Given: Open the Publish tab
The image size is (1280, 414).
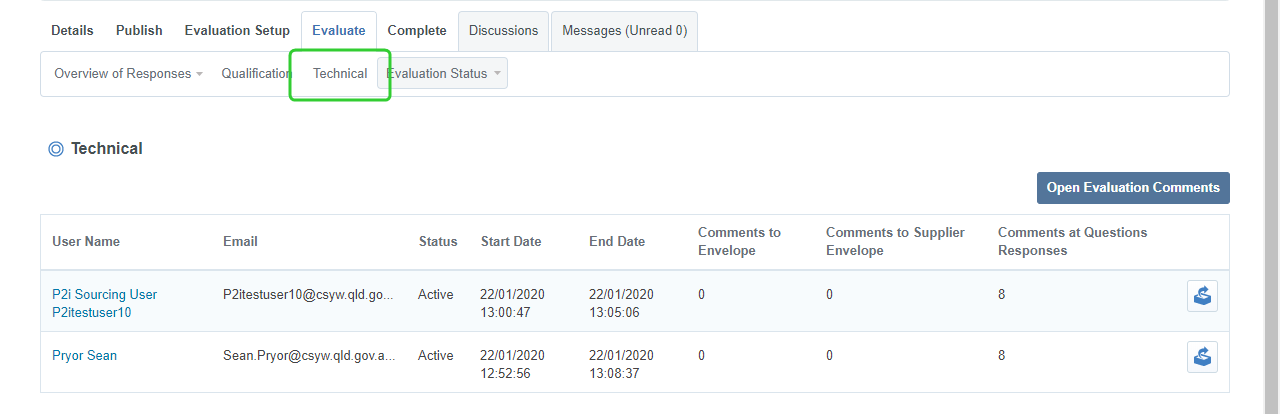Looking at the screenshot, I should click(139, 31).
